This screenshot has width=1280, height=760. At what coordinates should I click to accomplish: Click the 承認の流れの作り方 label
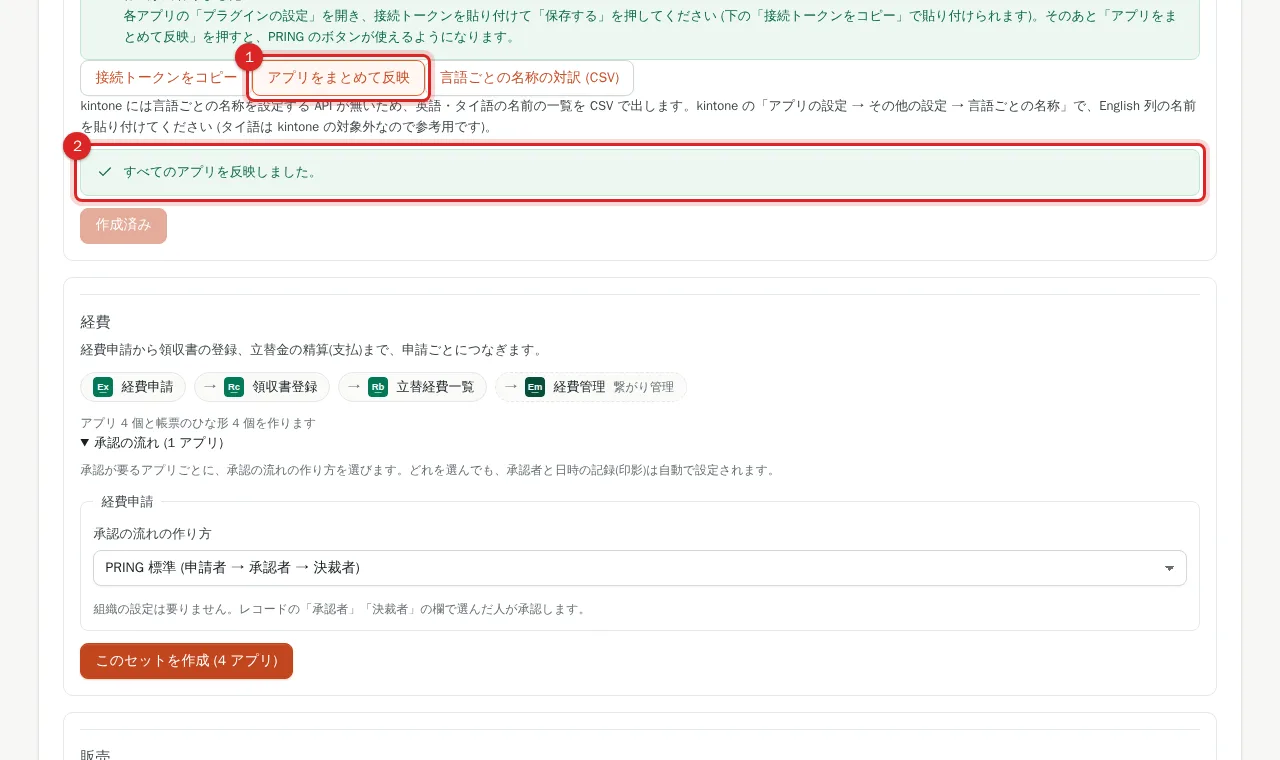click(x=152, y=534)
